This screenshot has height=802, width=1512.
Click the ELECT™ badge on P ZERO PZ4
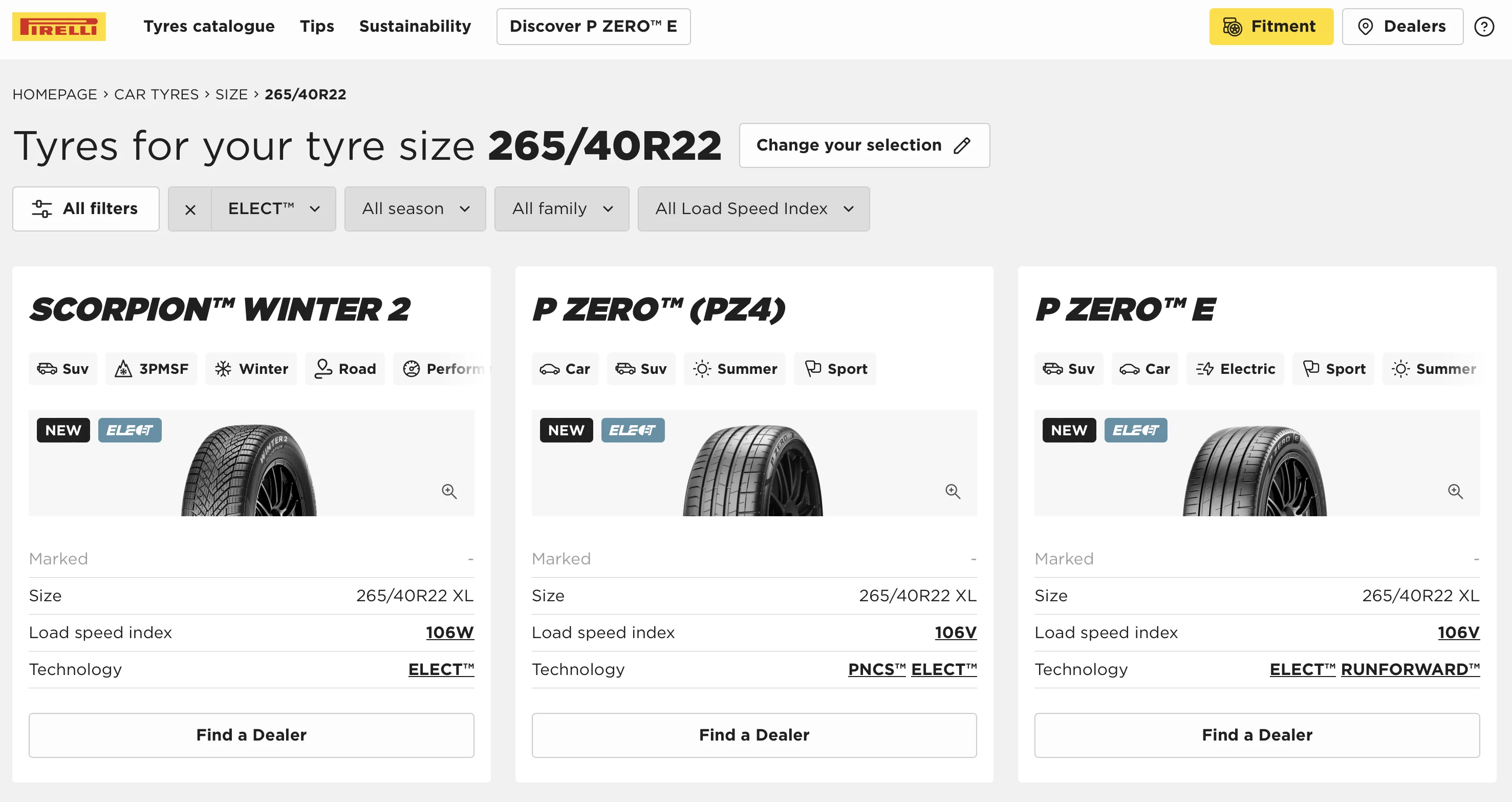click(632, 430)
